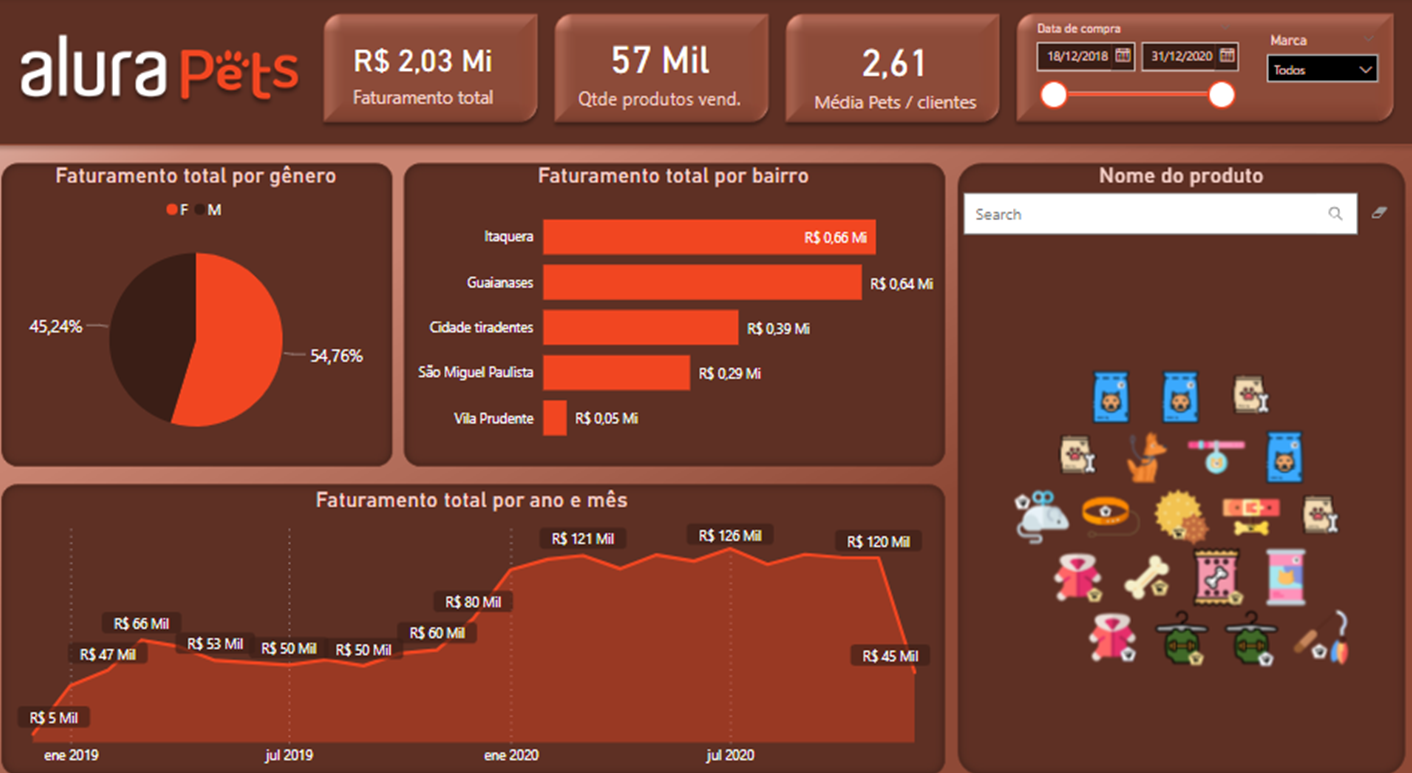
Task: Click the R$ 126 Mil data label
Action: click(x=730, y=535)
